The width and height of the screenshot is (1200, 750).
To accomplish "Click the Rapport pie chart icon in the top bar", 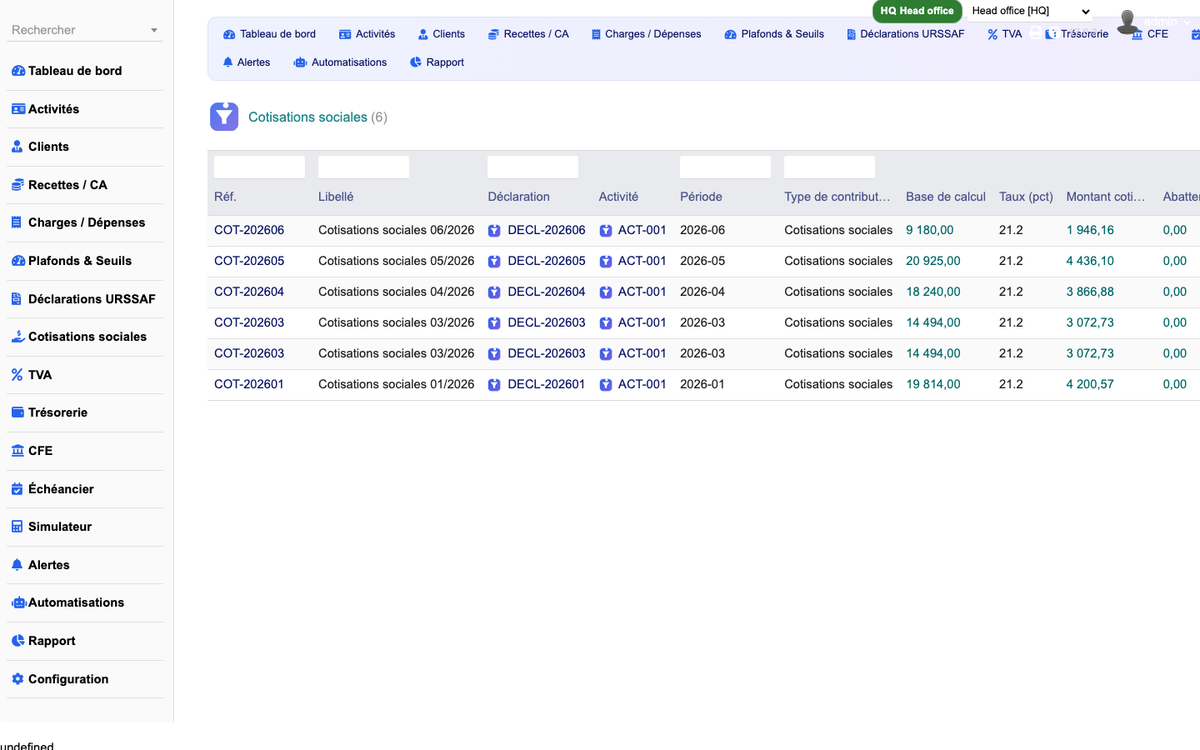I will (416, 62).
